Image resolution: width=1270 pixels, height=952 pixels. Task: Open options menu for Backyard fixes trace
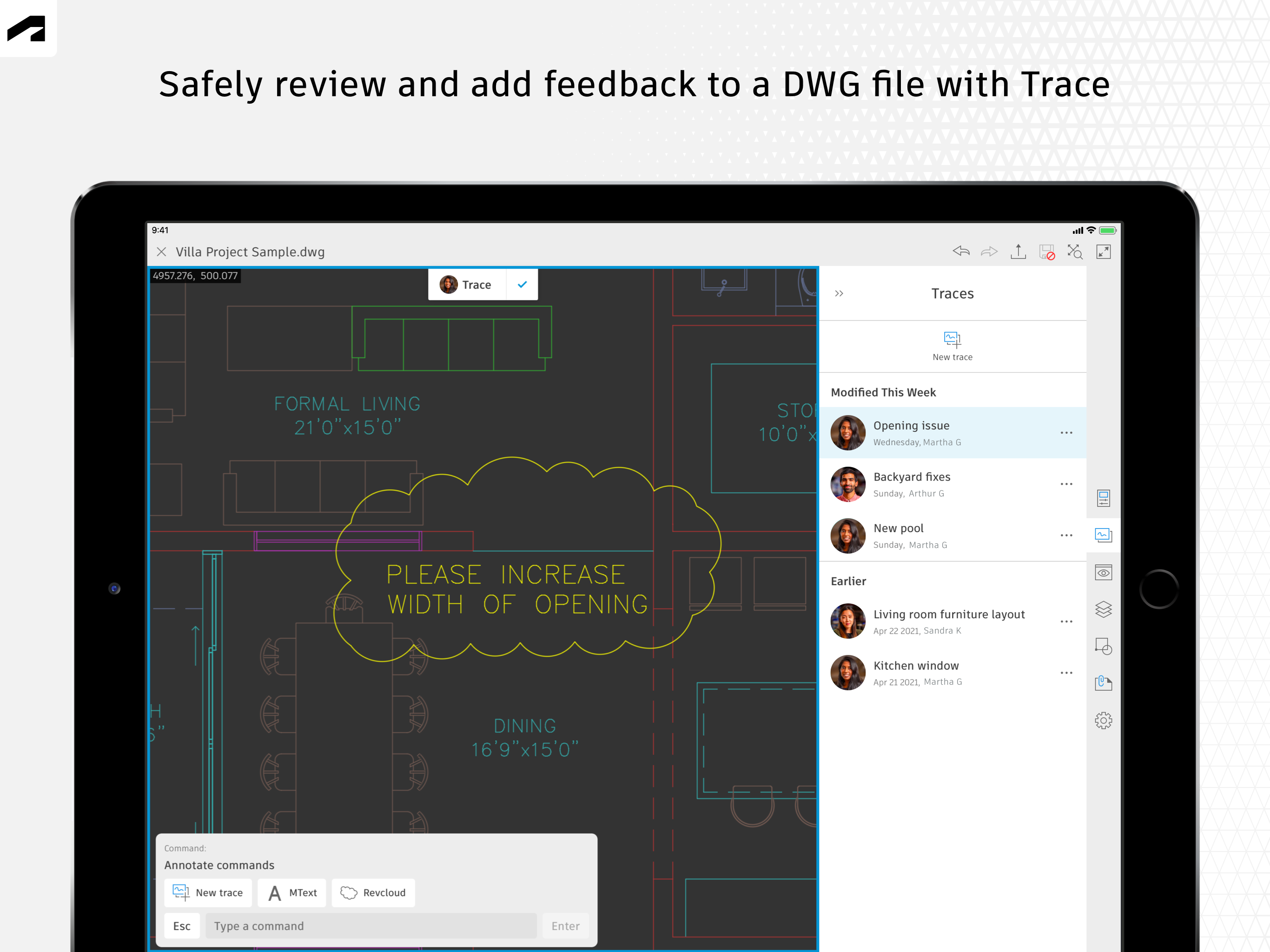(x=1066, y=484)
